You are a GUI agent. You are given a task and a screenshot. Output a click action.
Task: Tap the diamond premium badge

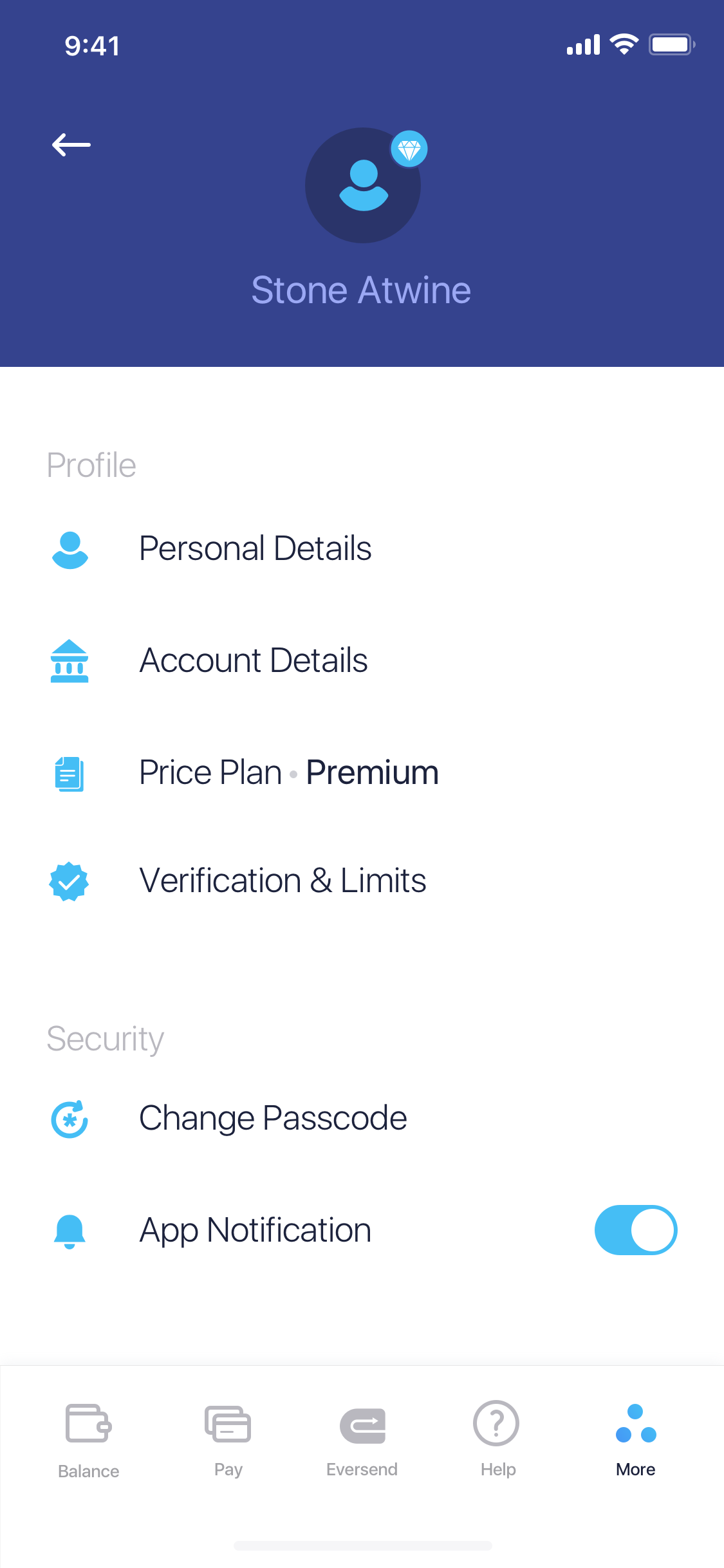[x=409, y=149]
